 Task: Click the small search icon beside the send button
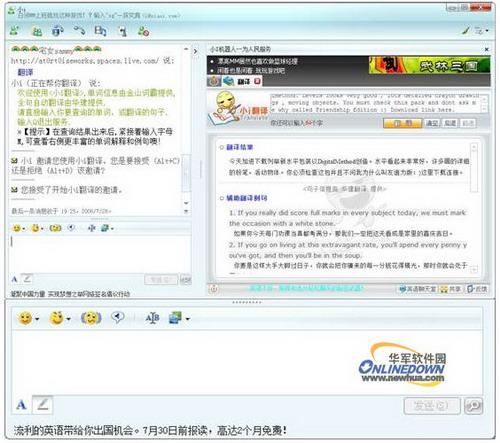pos(186,279)
